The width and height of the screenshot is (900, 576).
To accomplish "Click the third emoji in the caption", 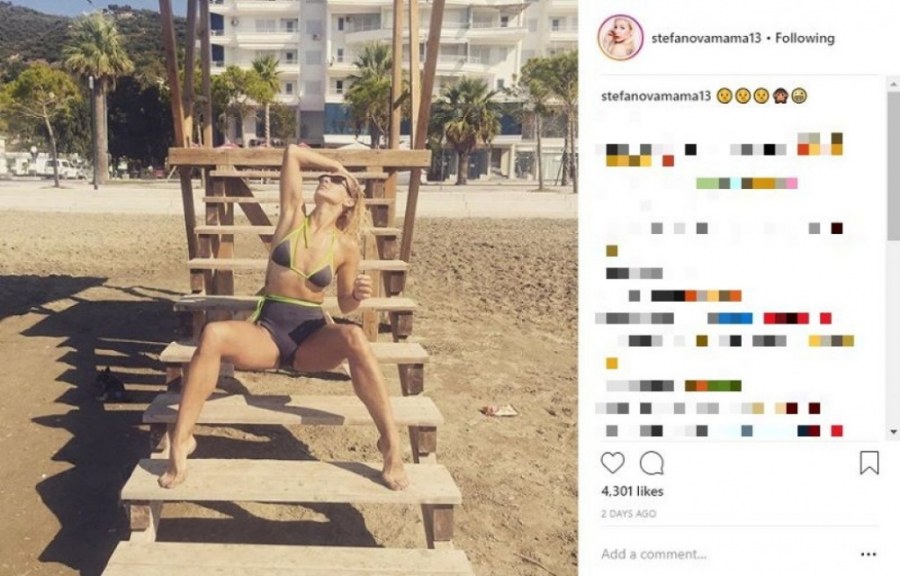I will [x=761, y=96].
